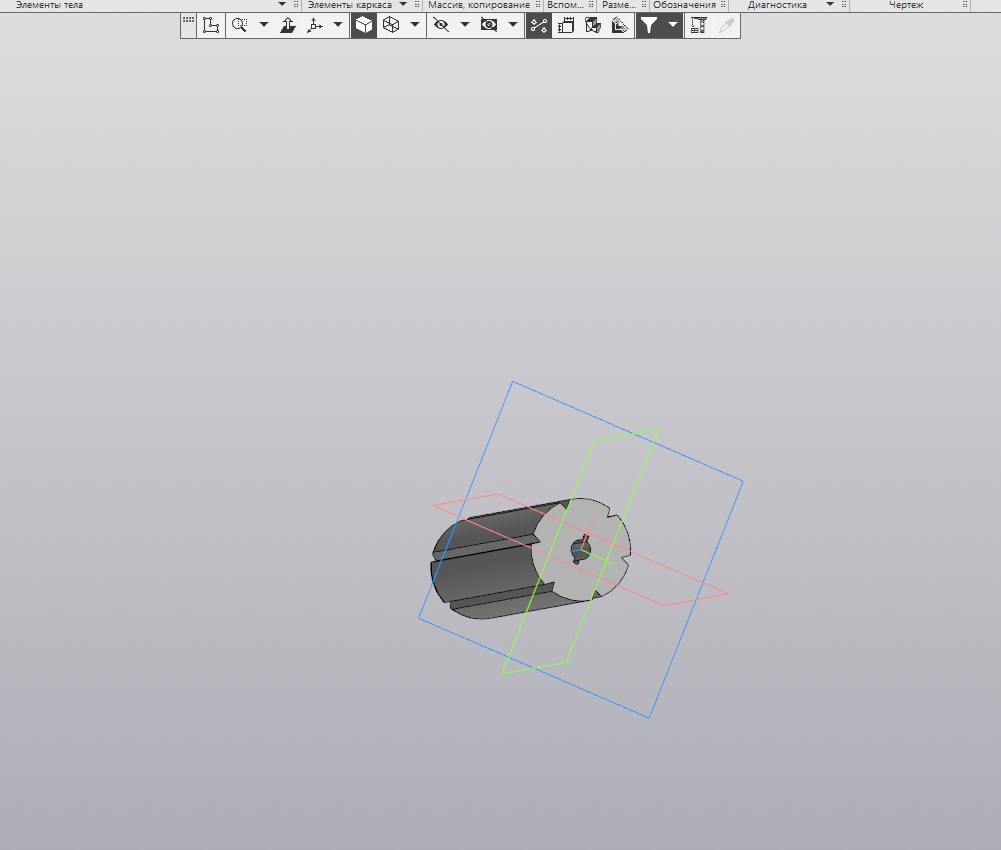Open the 'Чертеж' panel

pos(906,4)
